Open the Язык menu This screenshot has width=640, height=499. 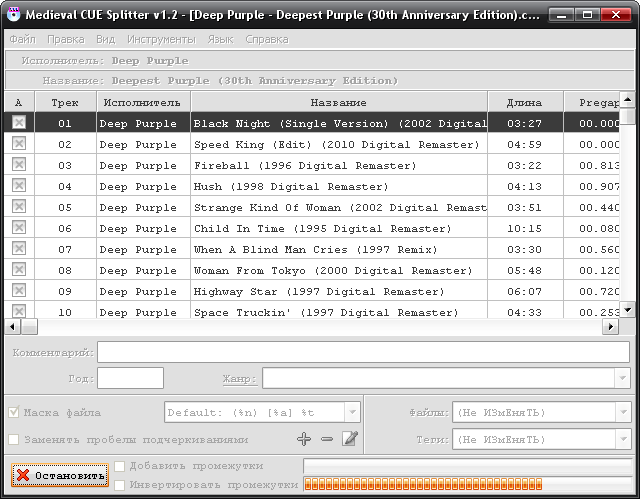pyautogui.click(x=220, y=39)
